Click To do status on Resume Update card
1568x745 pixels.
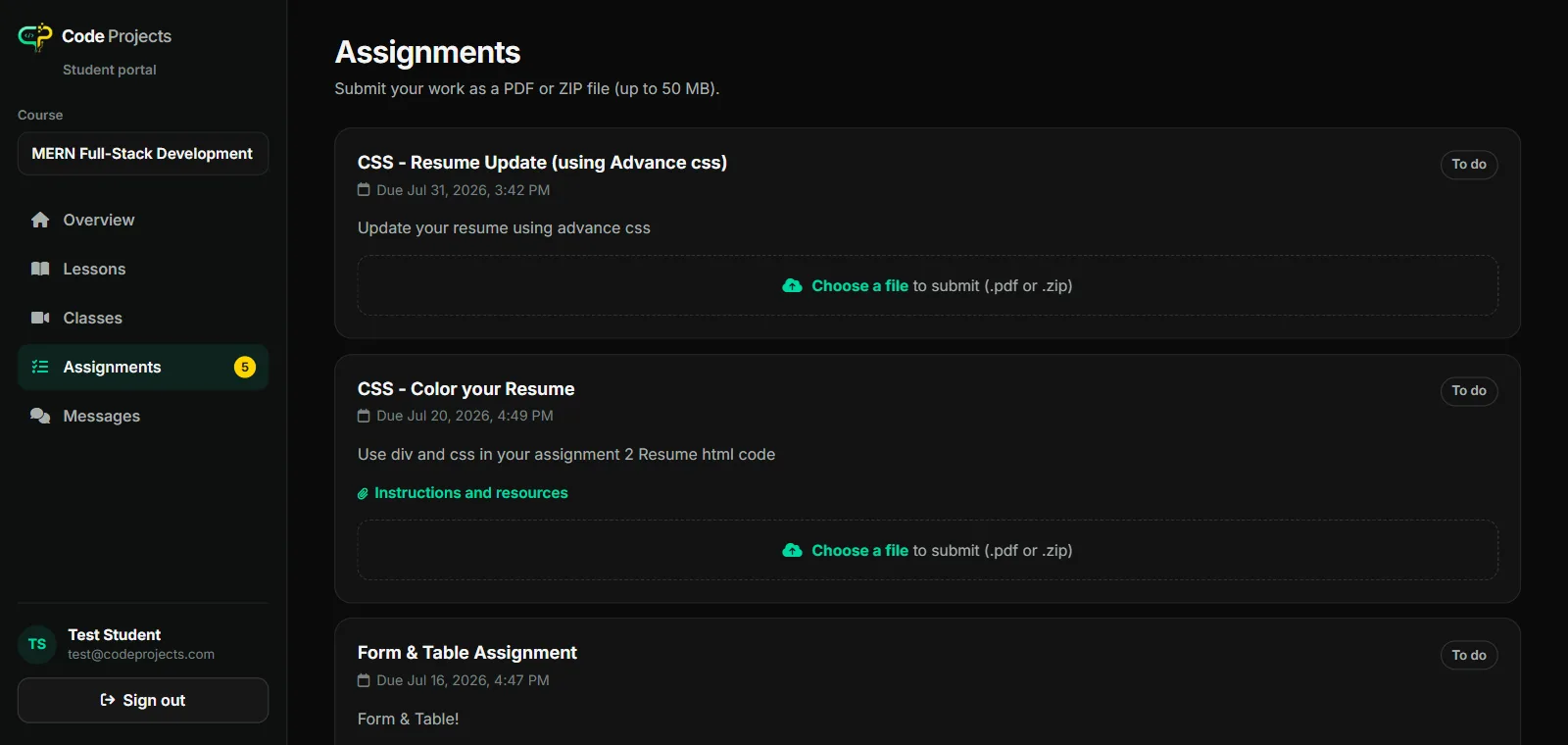pyautogui.click(x=1469, y=165)
